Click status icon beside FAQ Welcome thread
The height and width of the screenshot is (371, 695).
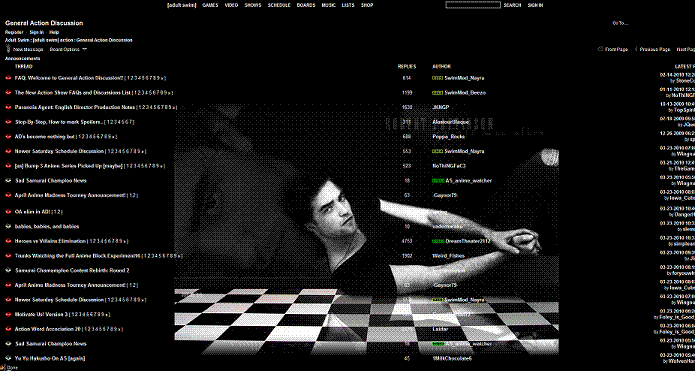pyautogui.click(x=8, y=78)
